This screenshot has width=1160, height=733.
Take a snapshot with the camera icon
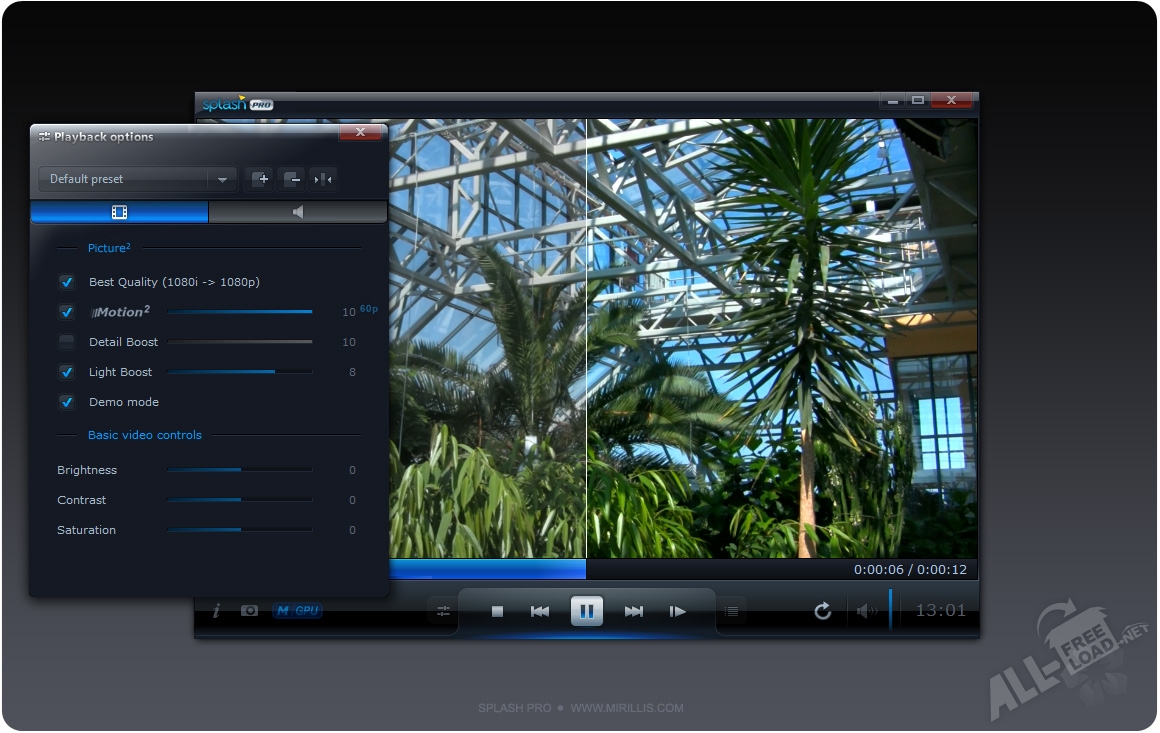[249, 611]
